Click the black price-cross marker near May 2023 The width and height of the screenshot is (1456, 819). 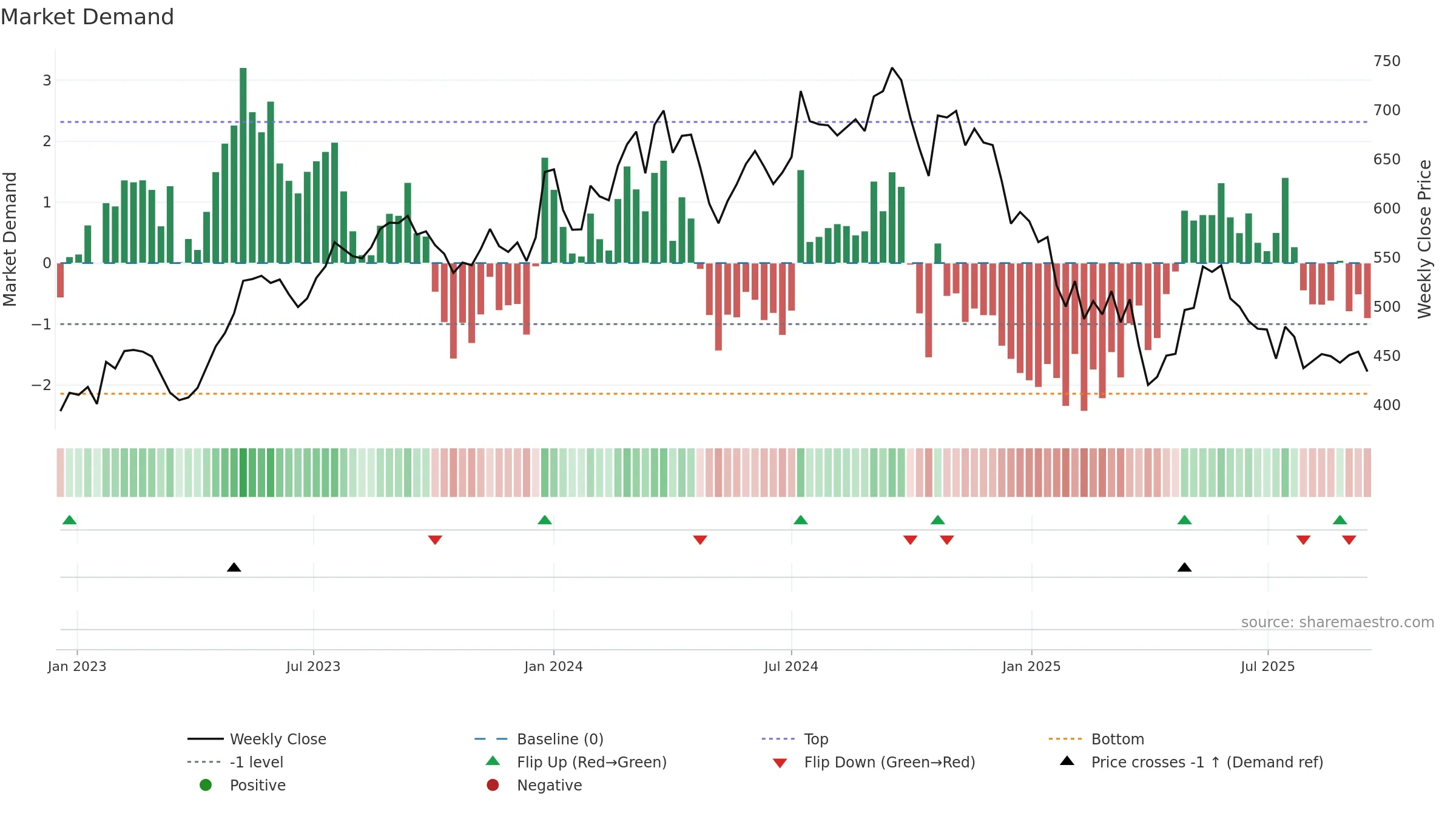[x=234, y=567]
